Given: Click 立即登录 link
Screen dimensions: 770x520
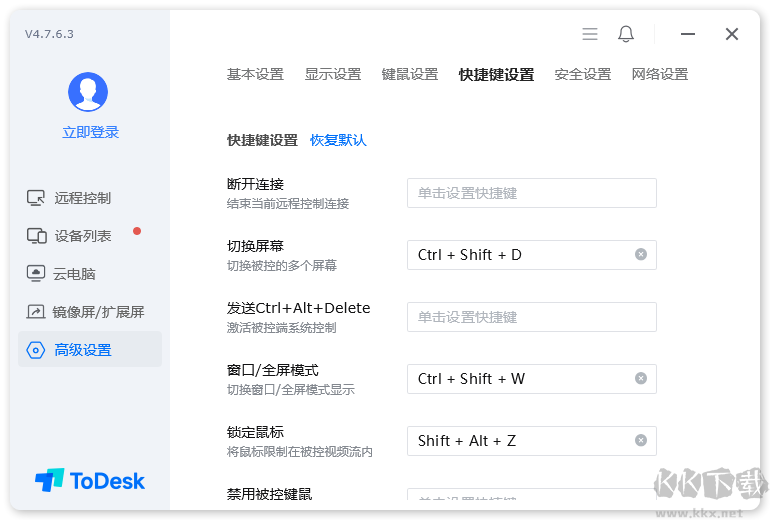Looking at the screenshot, I should click(90, 132).
